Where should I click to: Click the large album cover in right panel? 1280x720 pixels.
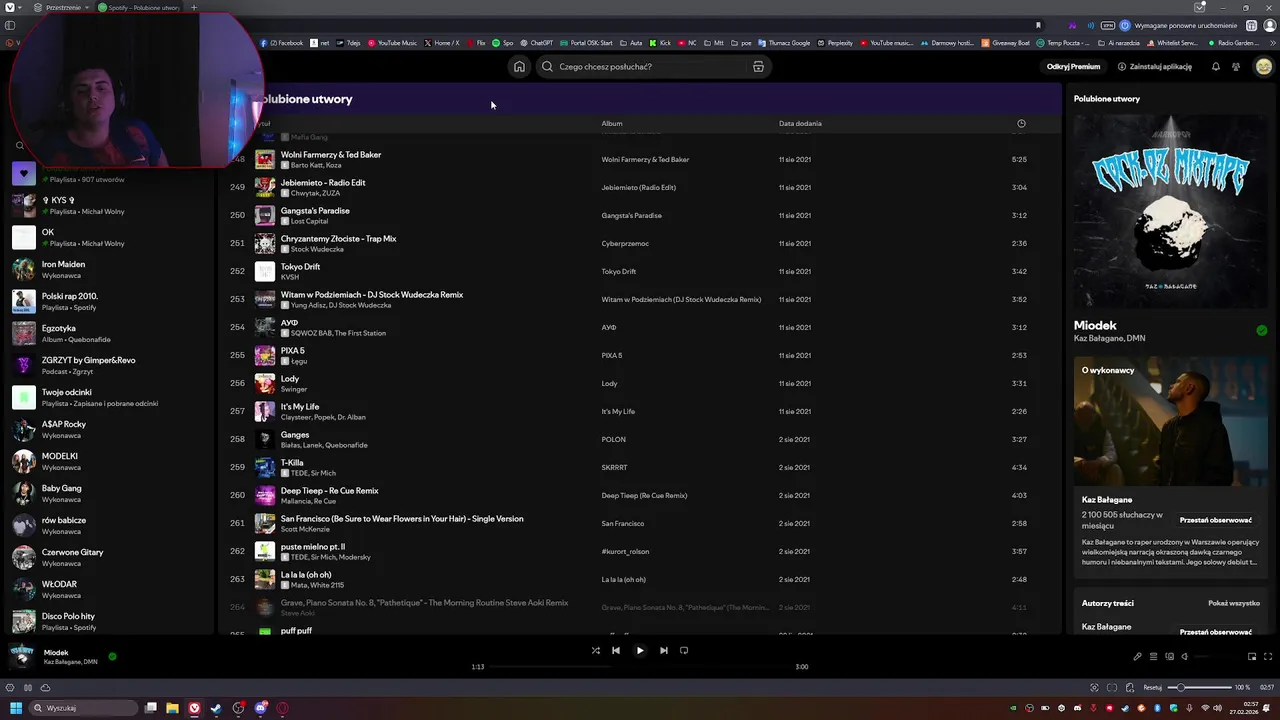pyautogui.click(x=1170, y=212)
